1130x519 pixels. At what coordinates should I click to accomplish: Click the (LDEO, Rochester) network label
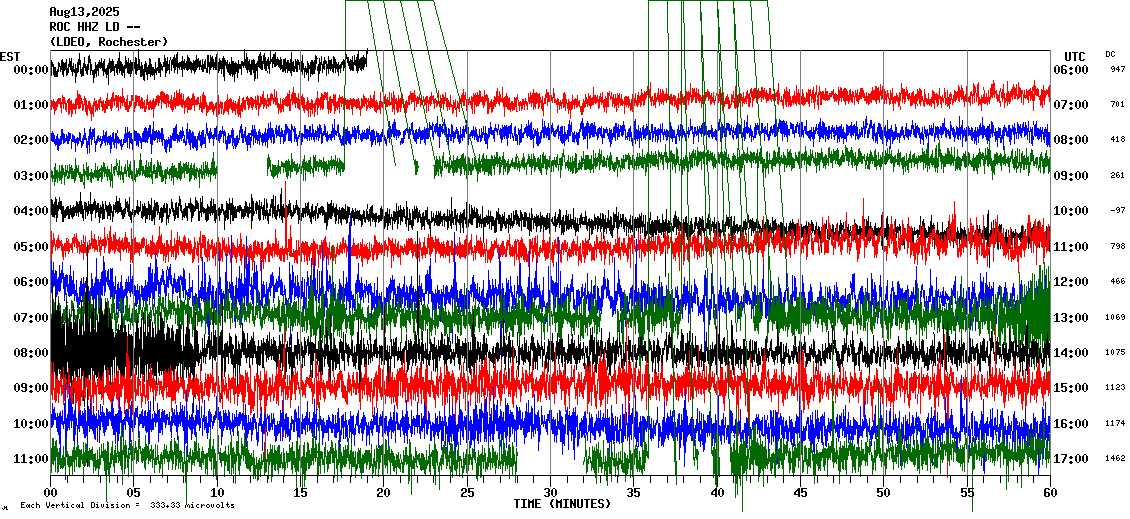(x=108, y=41)
